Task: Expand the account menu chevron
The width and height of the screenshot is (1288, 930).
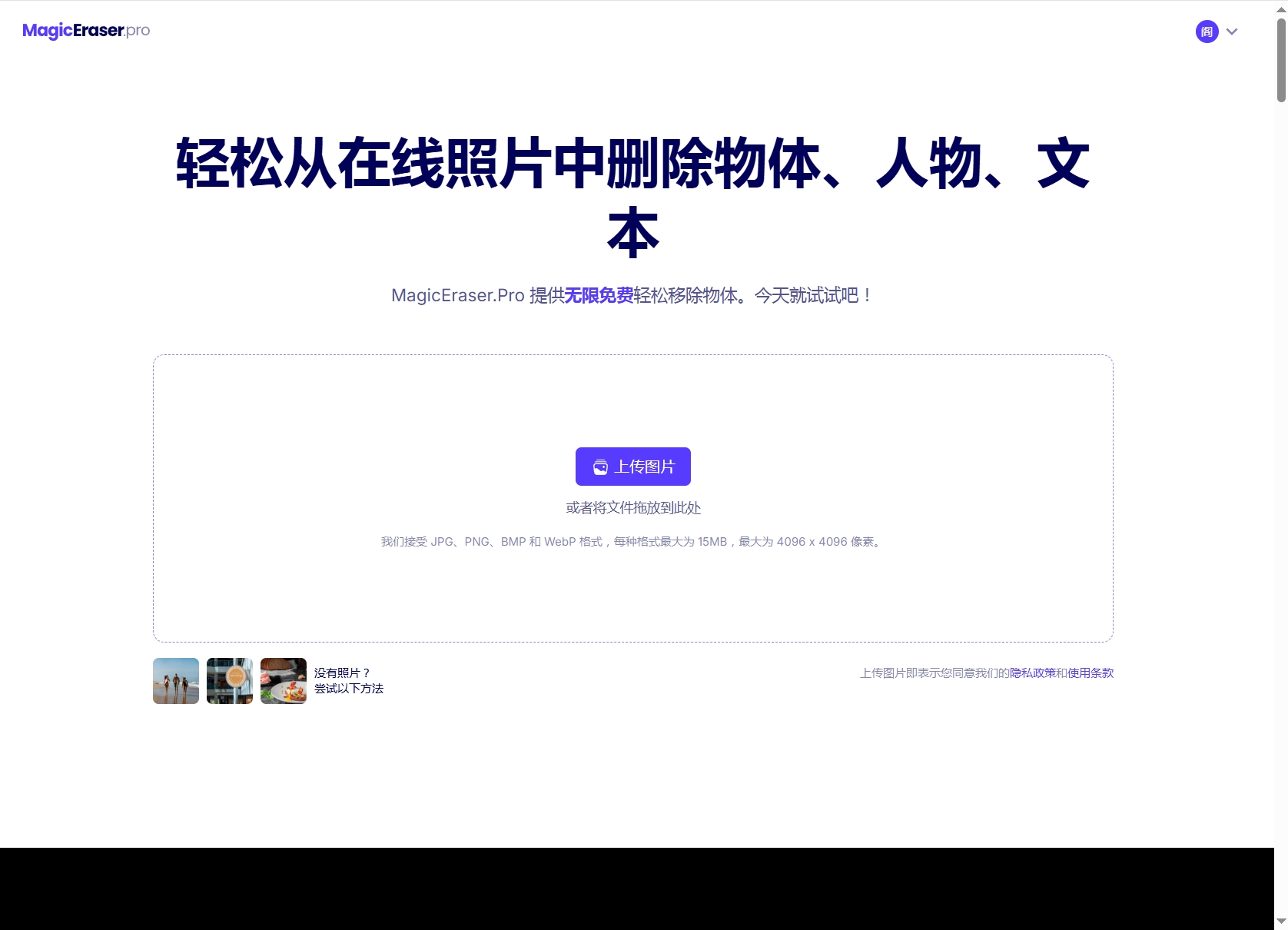Action: click(1232, 32)
